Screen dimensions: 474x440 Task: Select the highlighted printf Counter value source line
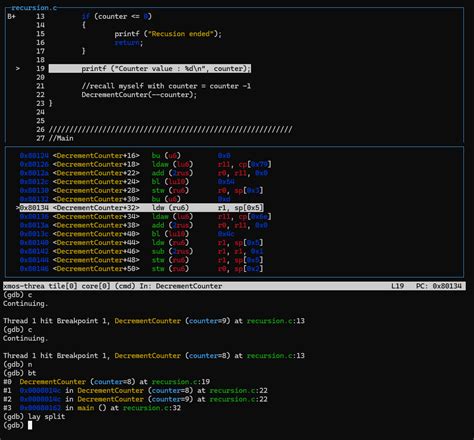tap(150, 68)
